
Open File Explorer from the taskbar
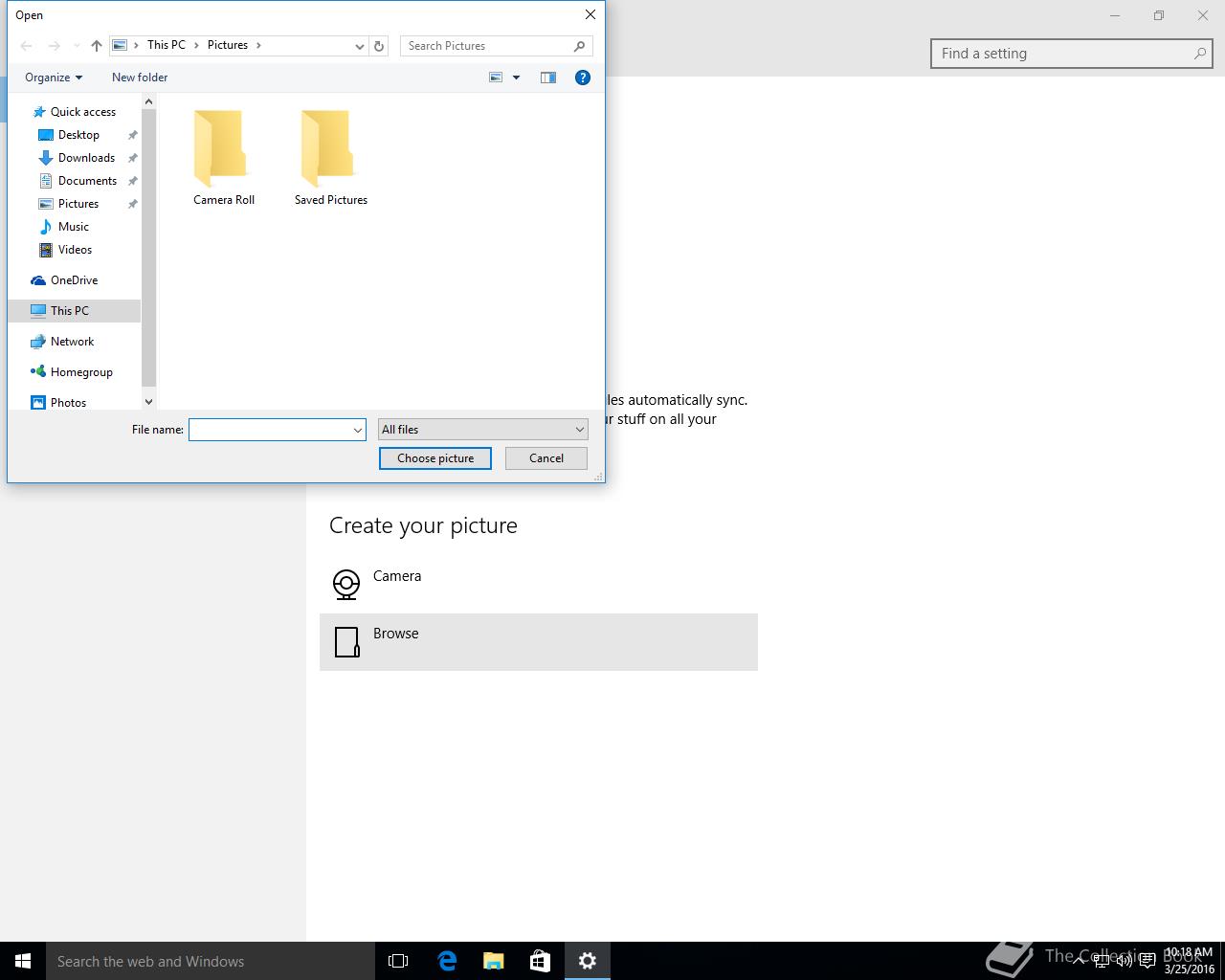[x=494, y=961]
